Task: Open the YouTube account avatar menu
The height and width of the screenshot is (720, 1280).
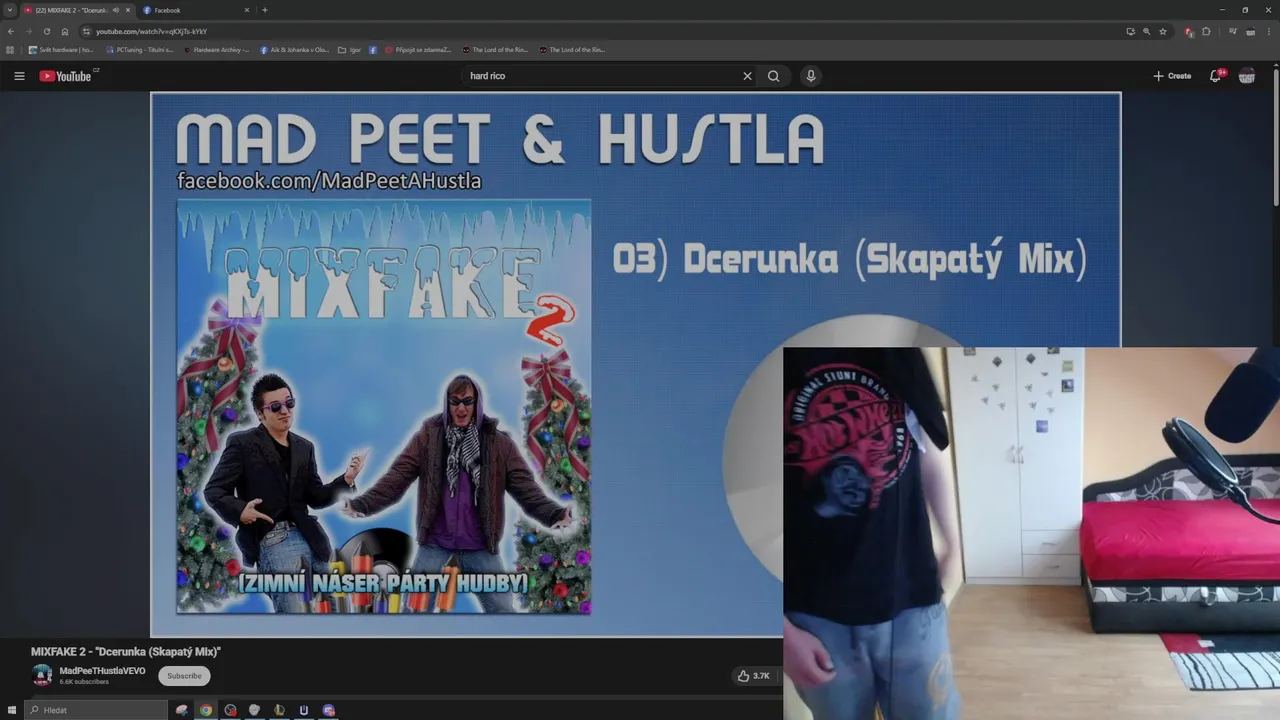Action: coord(1247,76)
